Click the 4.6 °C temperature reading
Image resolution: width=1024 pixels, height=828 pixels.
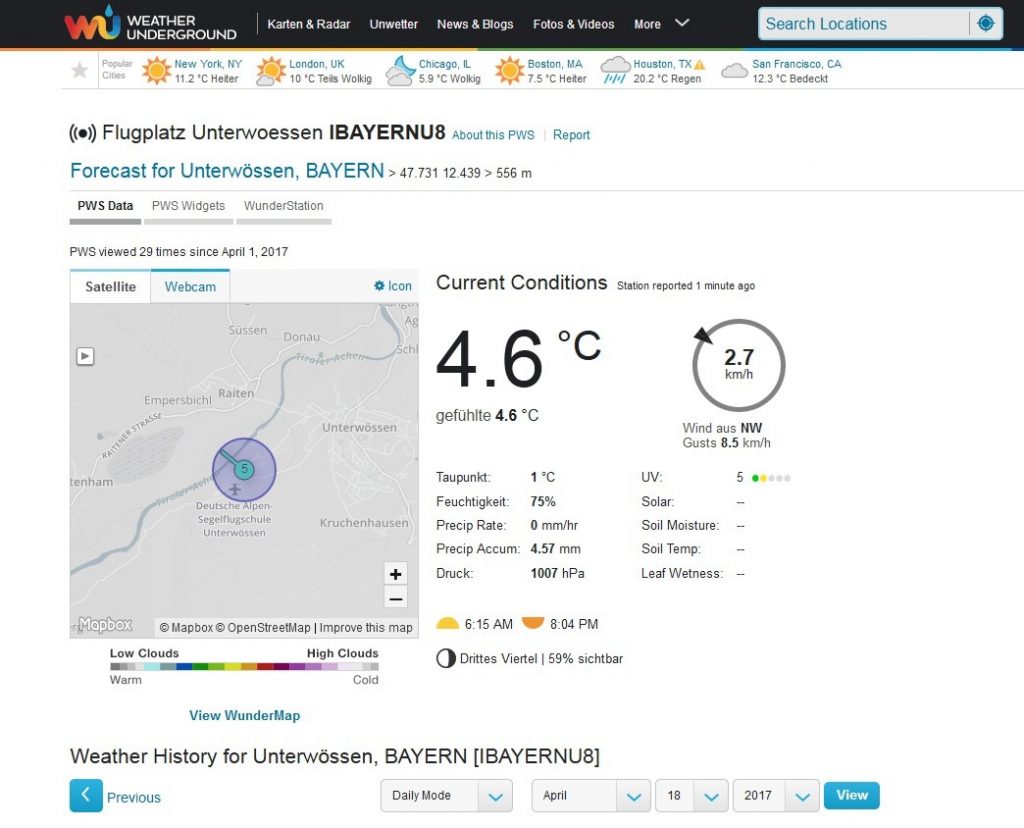pyautogui.click(x=518, y=358)
